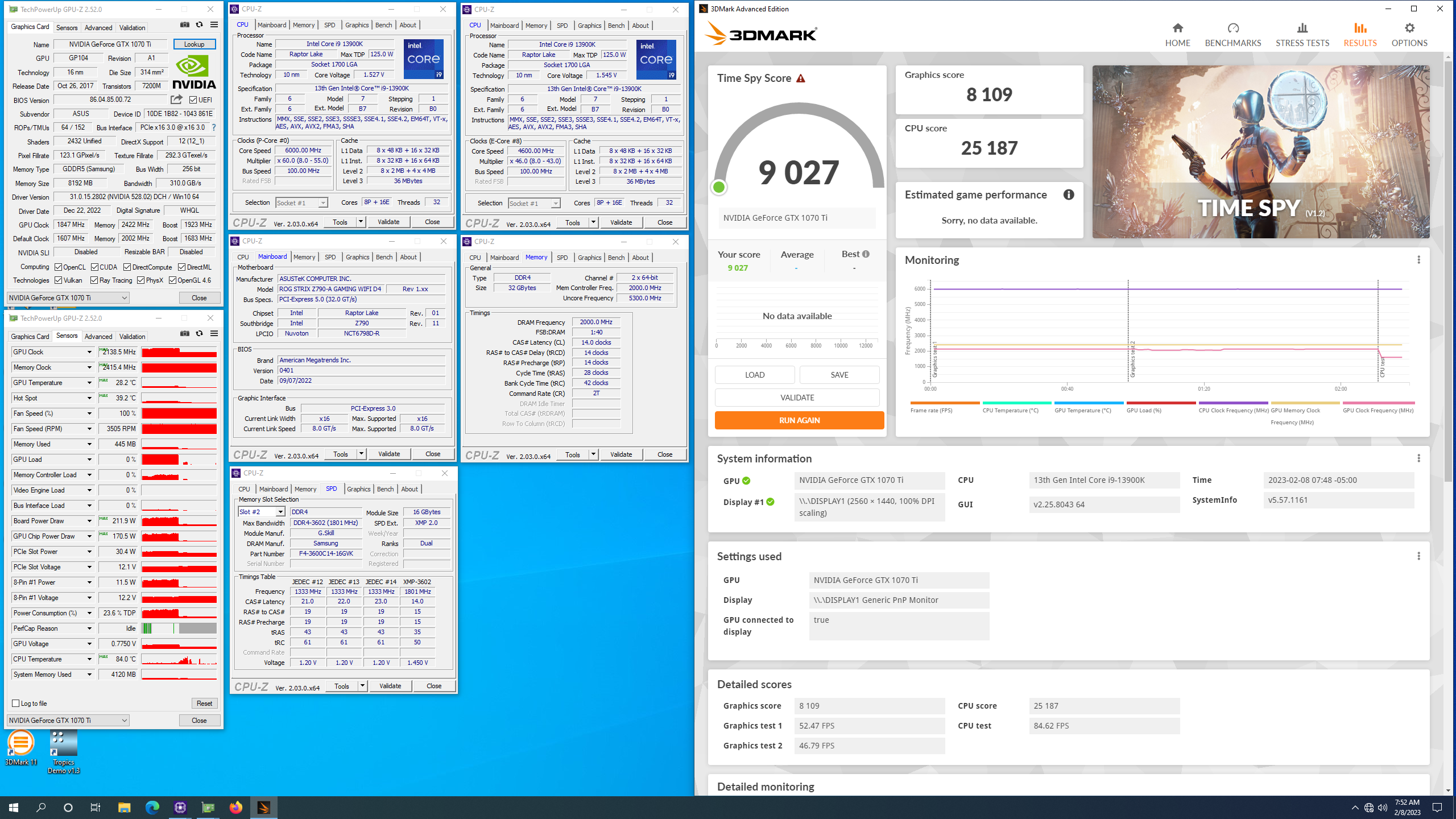
Task: Open File Explorer from taskbar
Action: [x=124, y=807]
